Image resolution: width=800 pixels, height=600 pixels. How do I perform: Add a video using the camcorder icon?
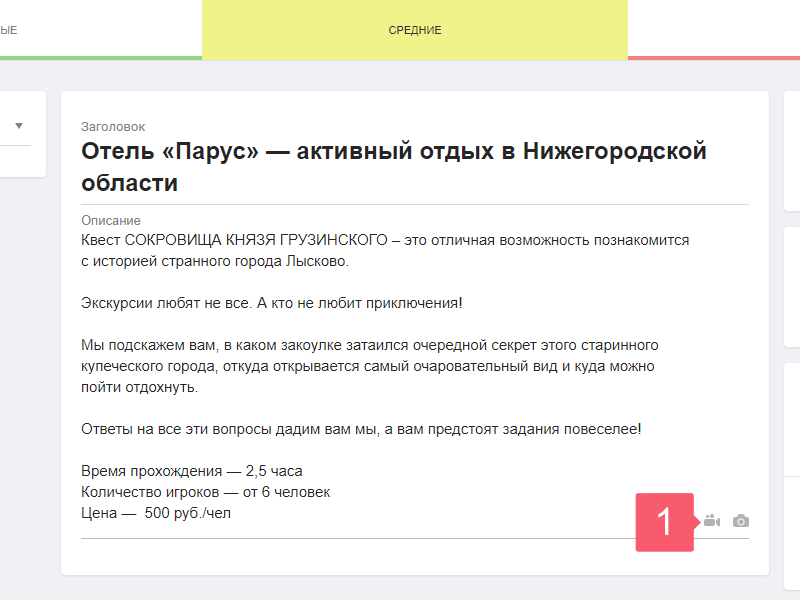pos(712,521)
